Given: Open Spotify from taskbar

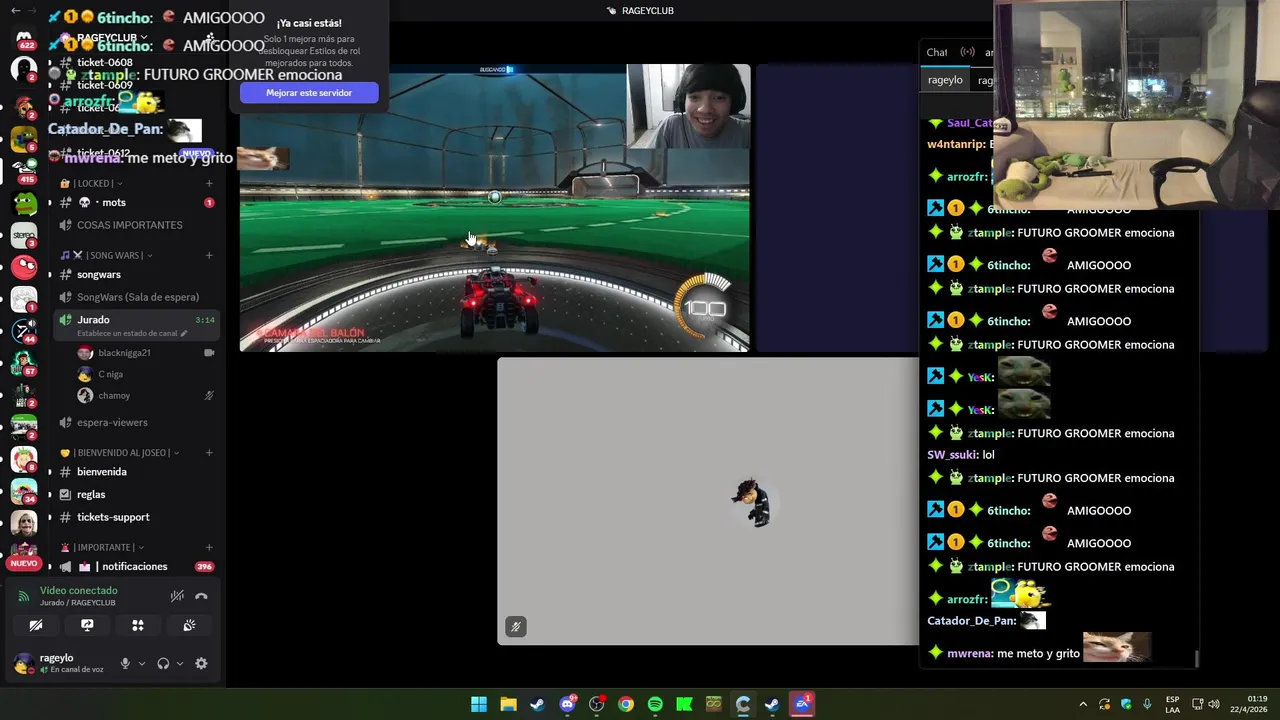Looking at the screenshot, I should [655, 704].
